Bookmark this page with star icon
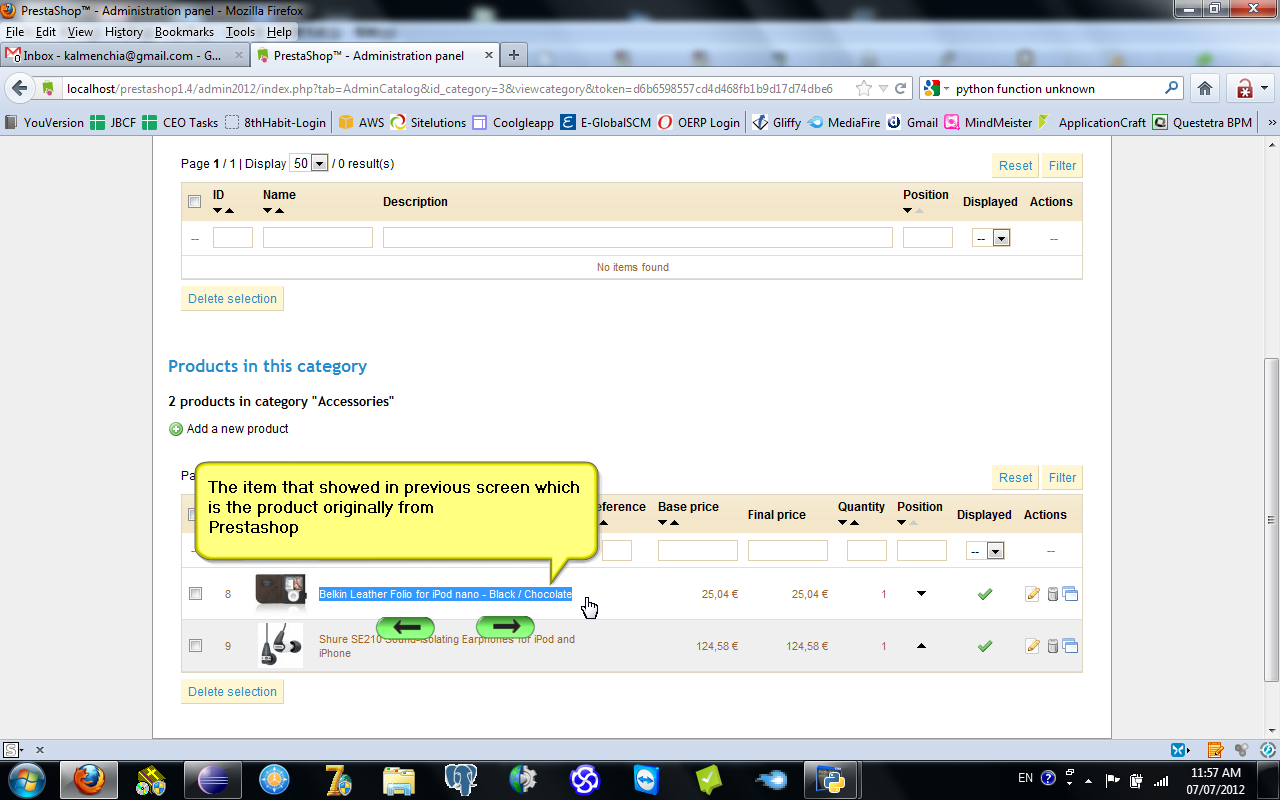 pyautogui.click(x=864, y=88)
